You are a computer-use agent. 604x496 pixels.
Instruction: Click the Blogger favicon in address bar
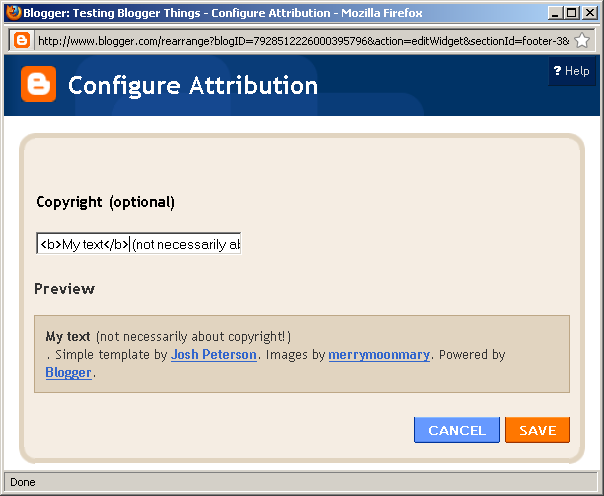tap(22, 40)
